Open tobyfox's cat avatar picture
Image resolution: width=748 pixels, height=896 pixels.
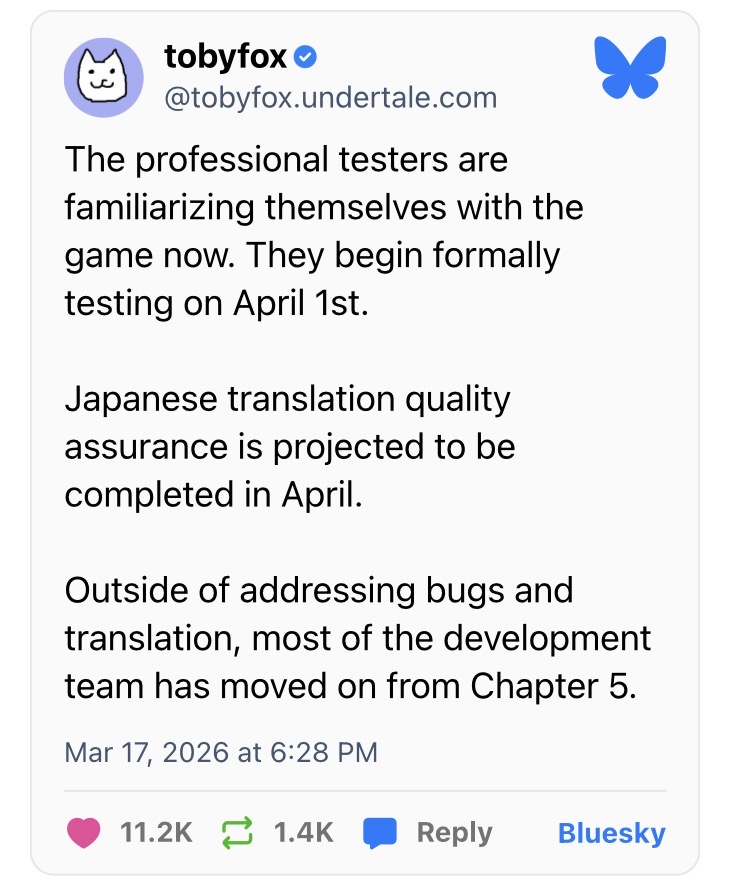coord(103,77)
